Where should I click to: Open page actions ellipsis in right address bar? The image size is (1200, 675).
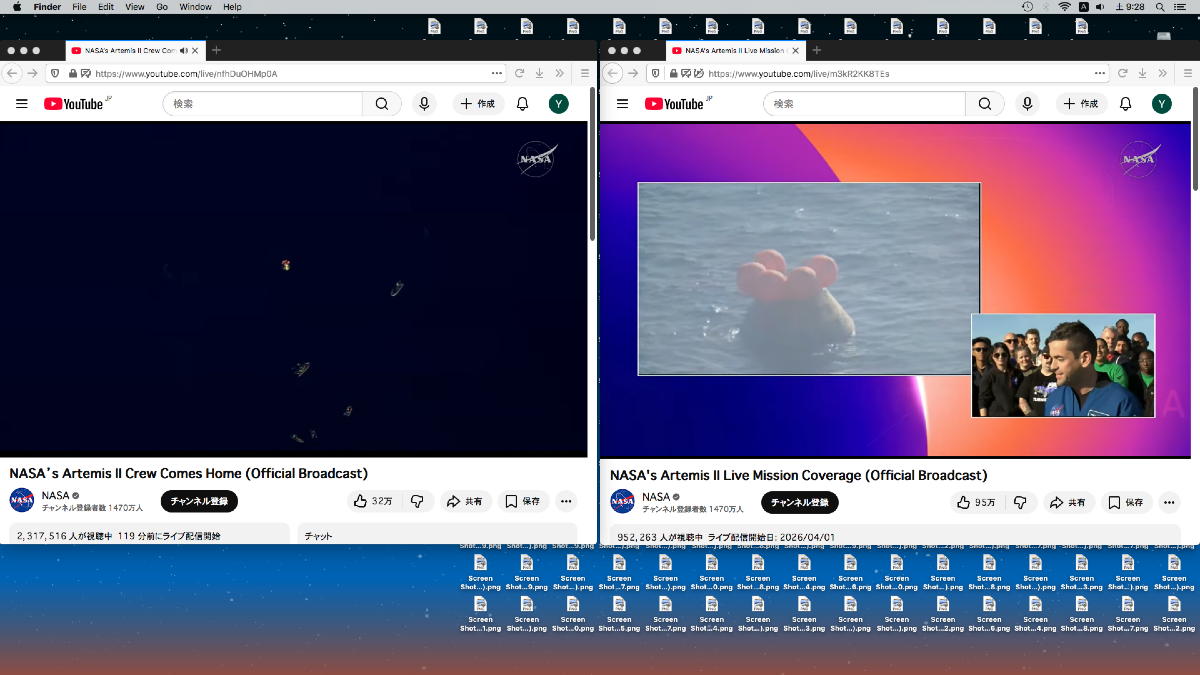click(x=1100, y=73)
